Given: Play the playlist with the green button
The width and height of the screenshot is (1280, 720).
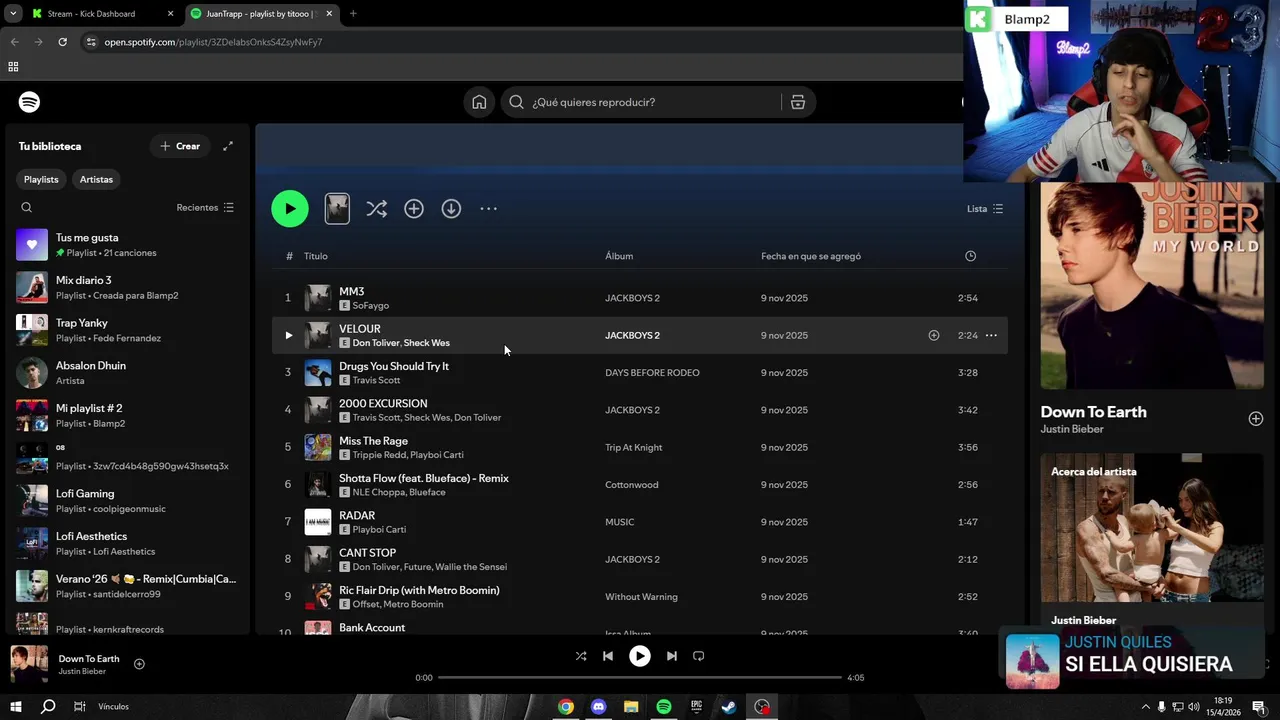Looking at the screenshot, I should point(290,209).
